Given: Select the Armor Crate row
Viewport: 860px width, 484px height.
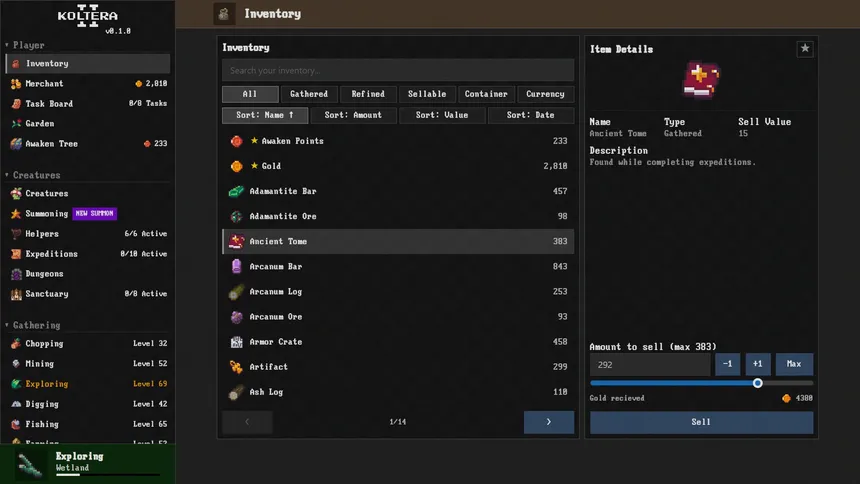Looking at the screenshot, I should click(x=398, y=342).
